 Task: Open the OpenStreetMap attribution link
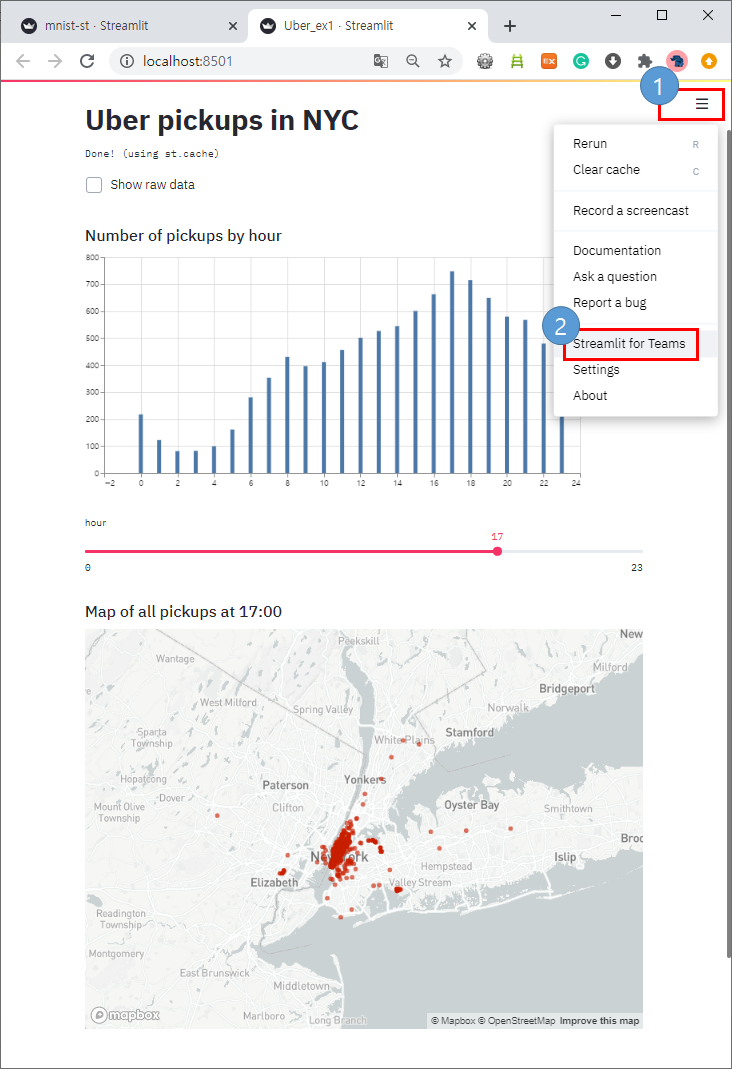point(517,1021)
